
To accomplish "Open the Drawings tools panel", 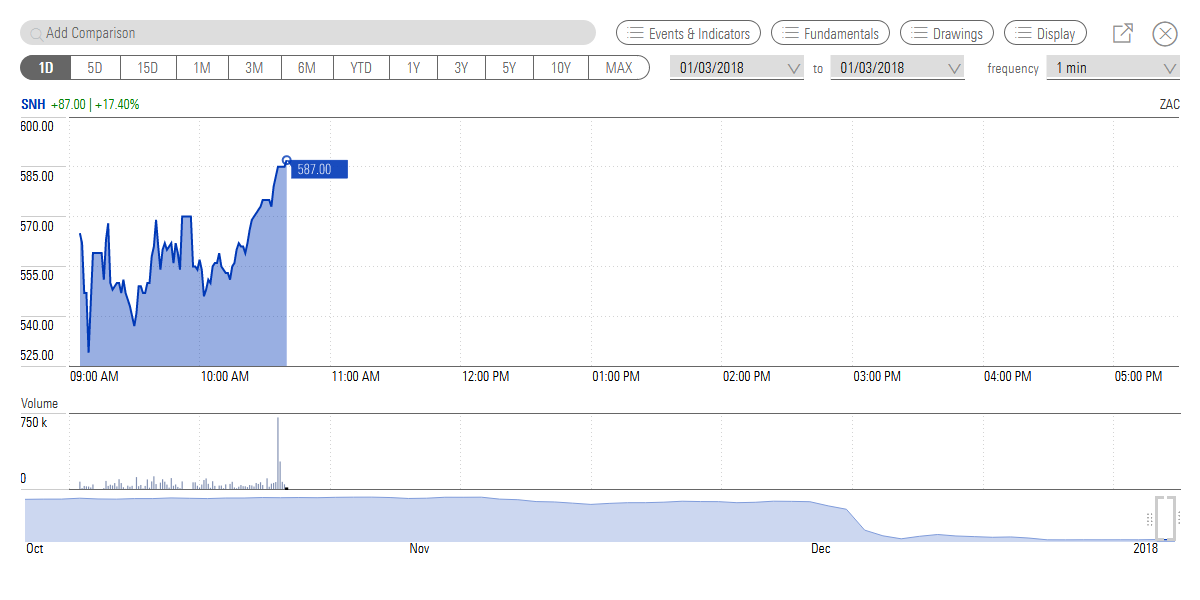I will 946,32.
